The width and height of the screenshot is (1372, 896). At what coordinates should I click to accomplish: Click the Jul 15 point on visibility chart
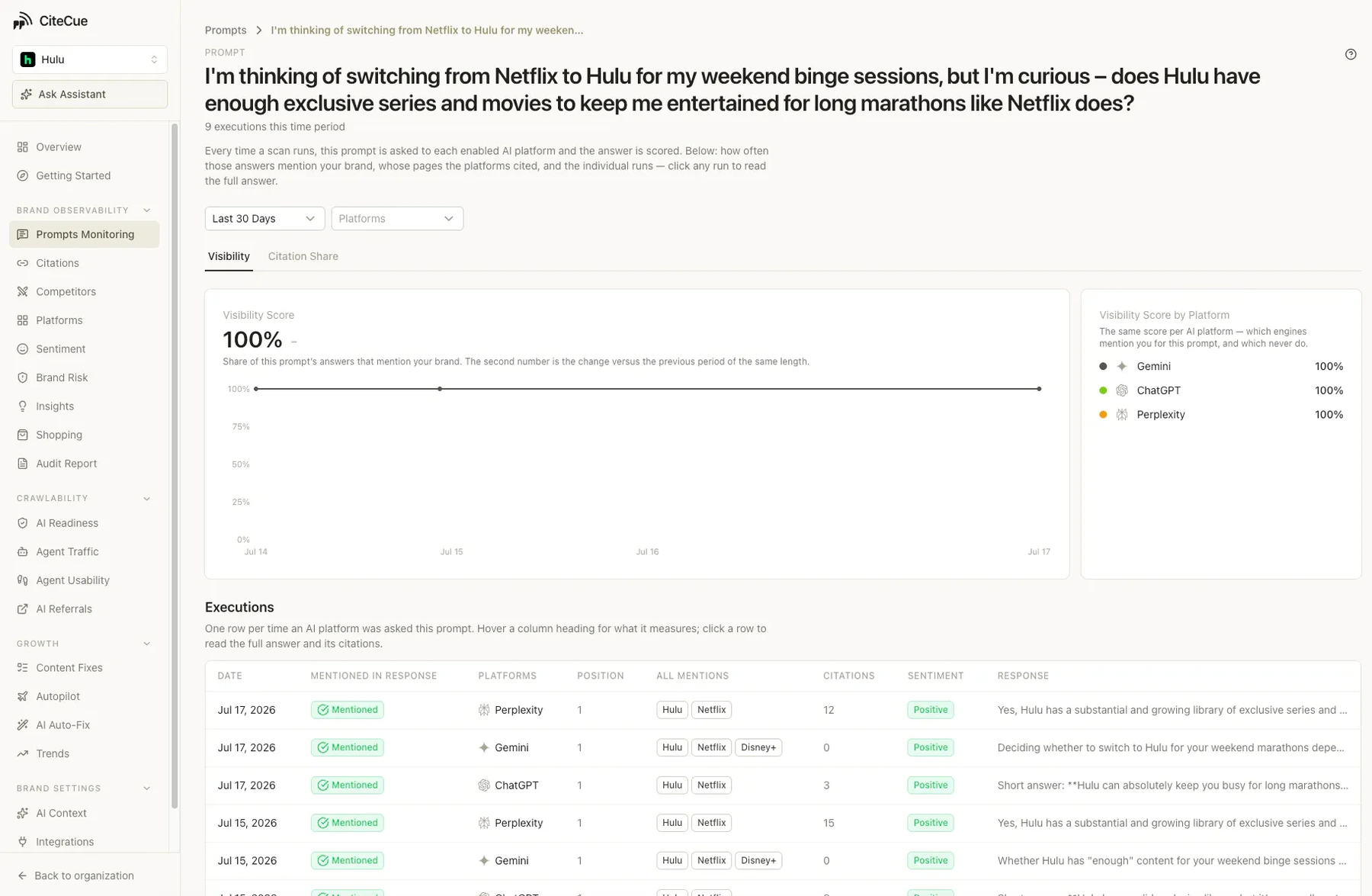pos(440,389)
